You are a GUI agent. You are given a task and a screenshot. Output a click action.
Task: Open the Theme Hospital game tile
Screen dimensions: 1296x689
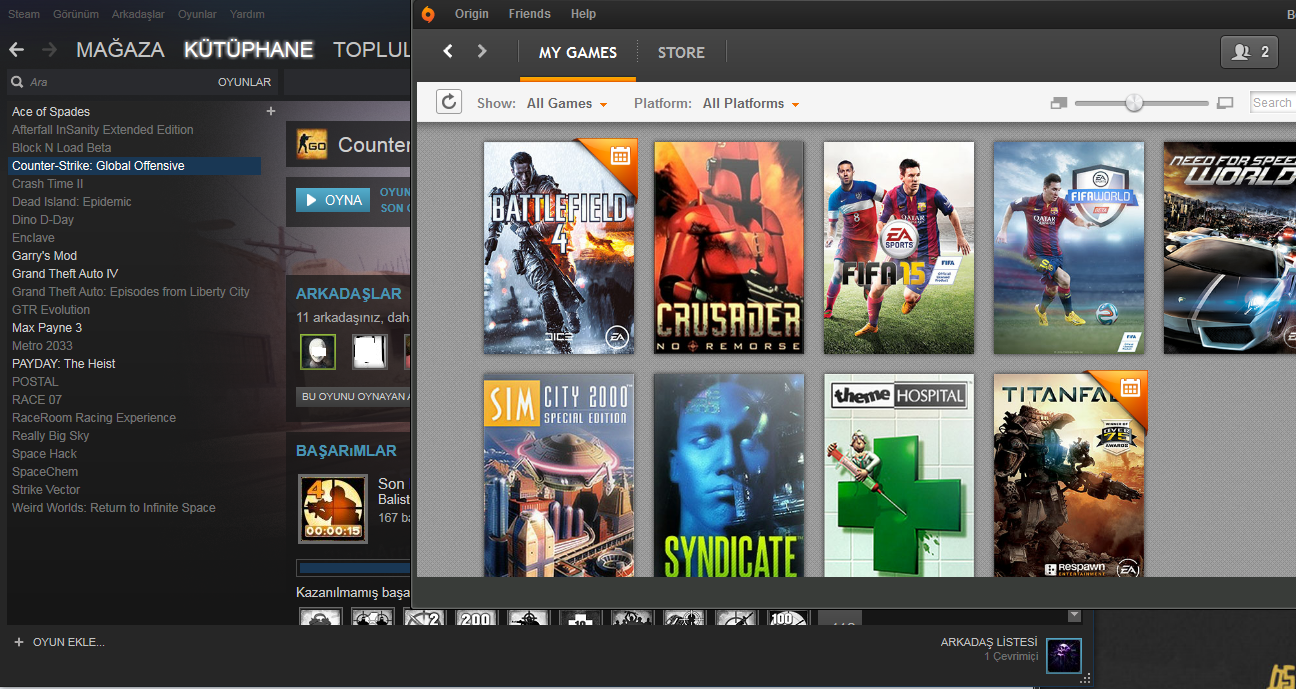[x=899, y=475]
